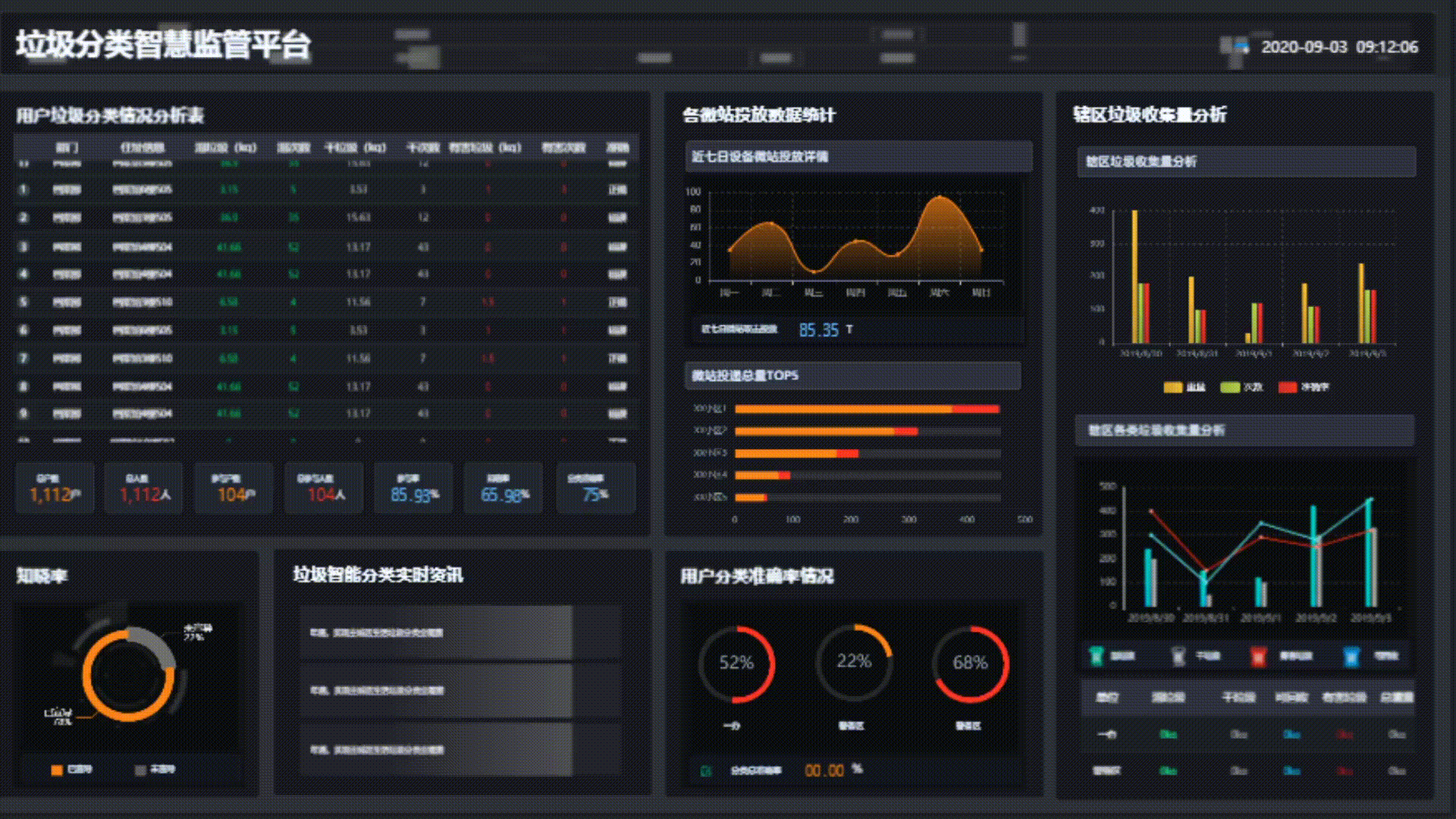Click the tallest yellow bar in collection chart
This screenshot has width=1456, height=819.
pyautogui.click(x=1134, y=277)
